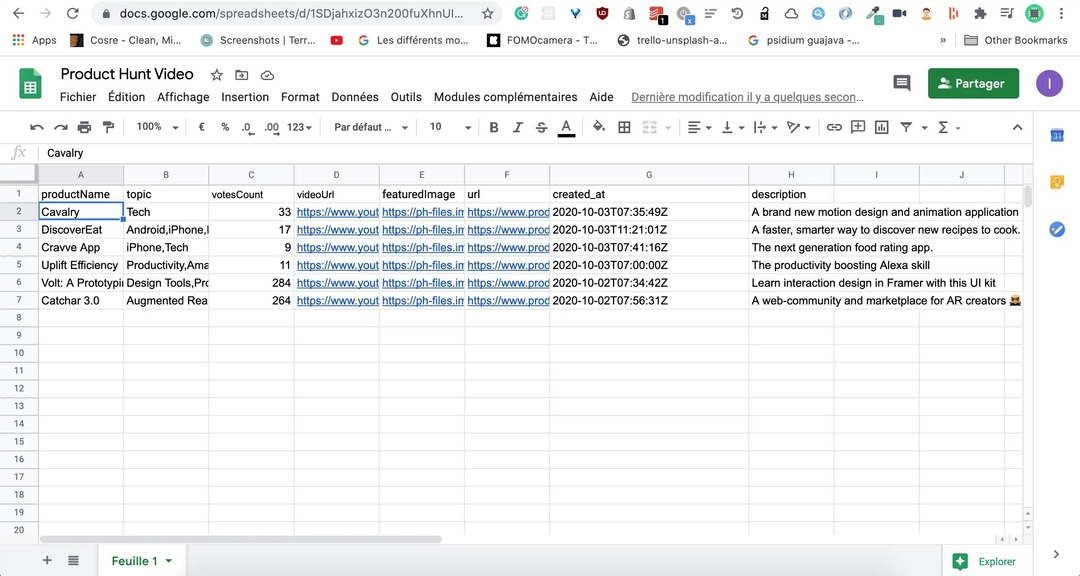The height and width of the screenshot is (576, 1080).
Task: Insert a comment from the toolbar
Action: tap(858, 127)
